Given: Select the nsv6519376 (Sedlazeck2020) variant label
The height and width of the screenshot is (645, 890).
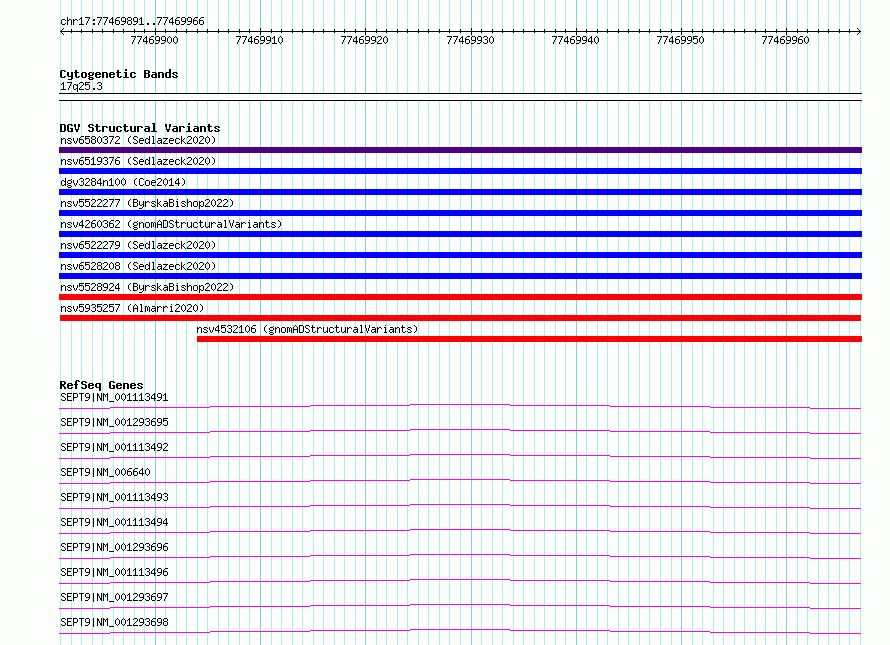Looking at the screenshot, I should pos(138,161).
